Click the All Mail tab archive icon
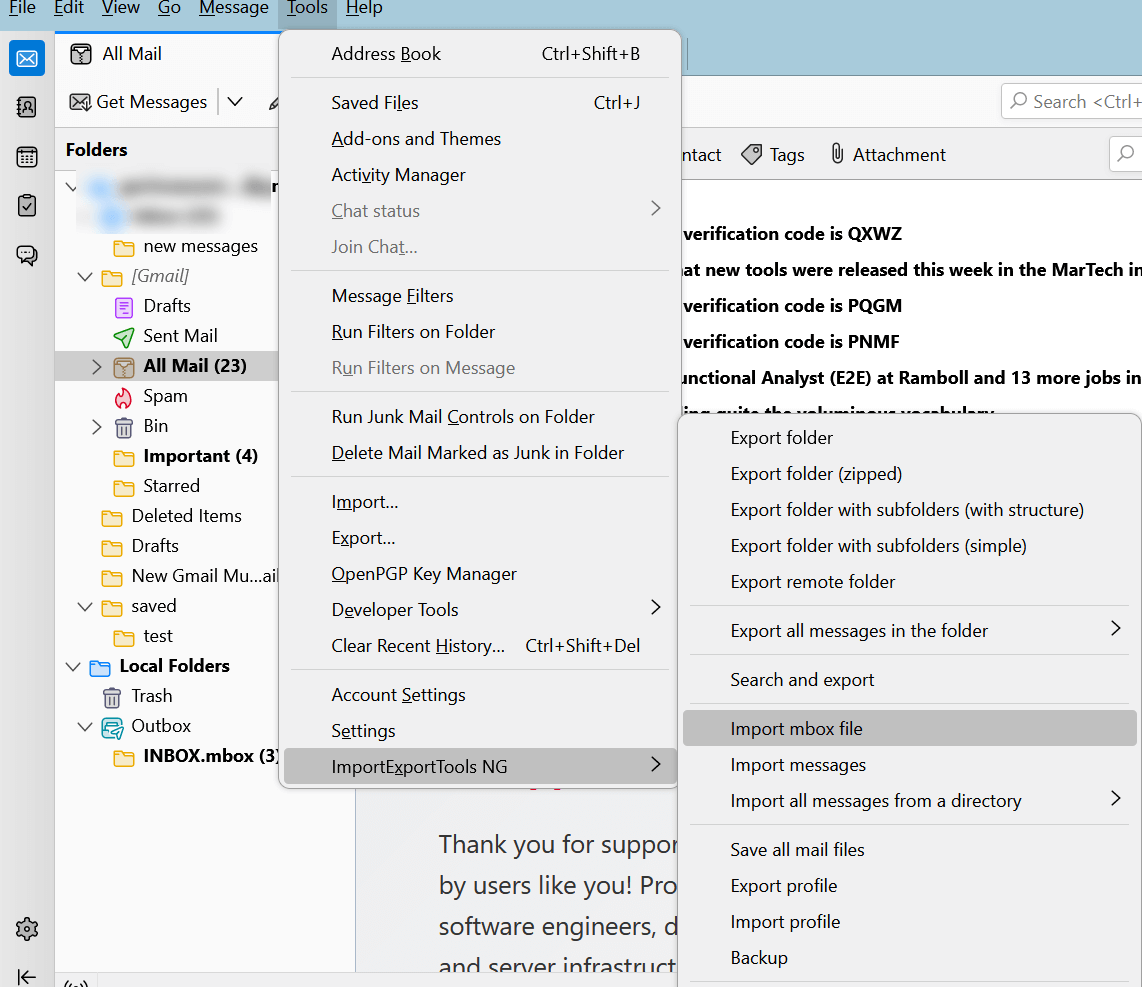This screenshot has width=1142, height=1002. coord(81,54)
